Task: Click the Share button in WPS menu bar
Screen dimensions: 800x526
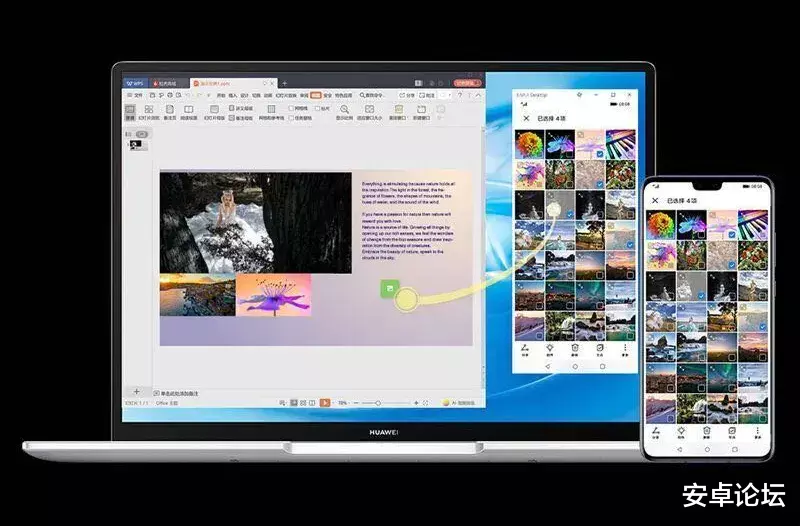Action: coord(407,95)
